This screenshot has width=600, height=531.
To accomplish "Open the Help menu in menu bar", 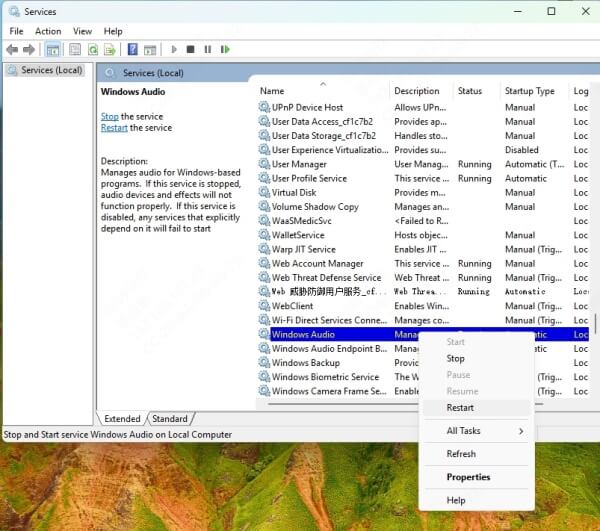I will coord(113,31).
